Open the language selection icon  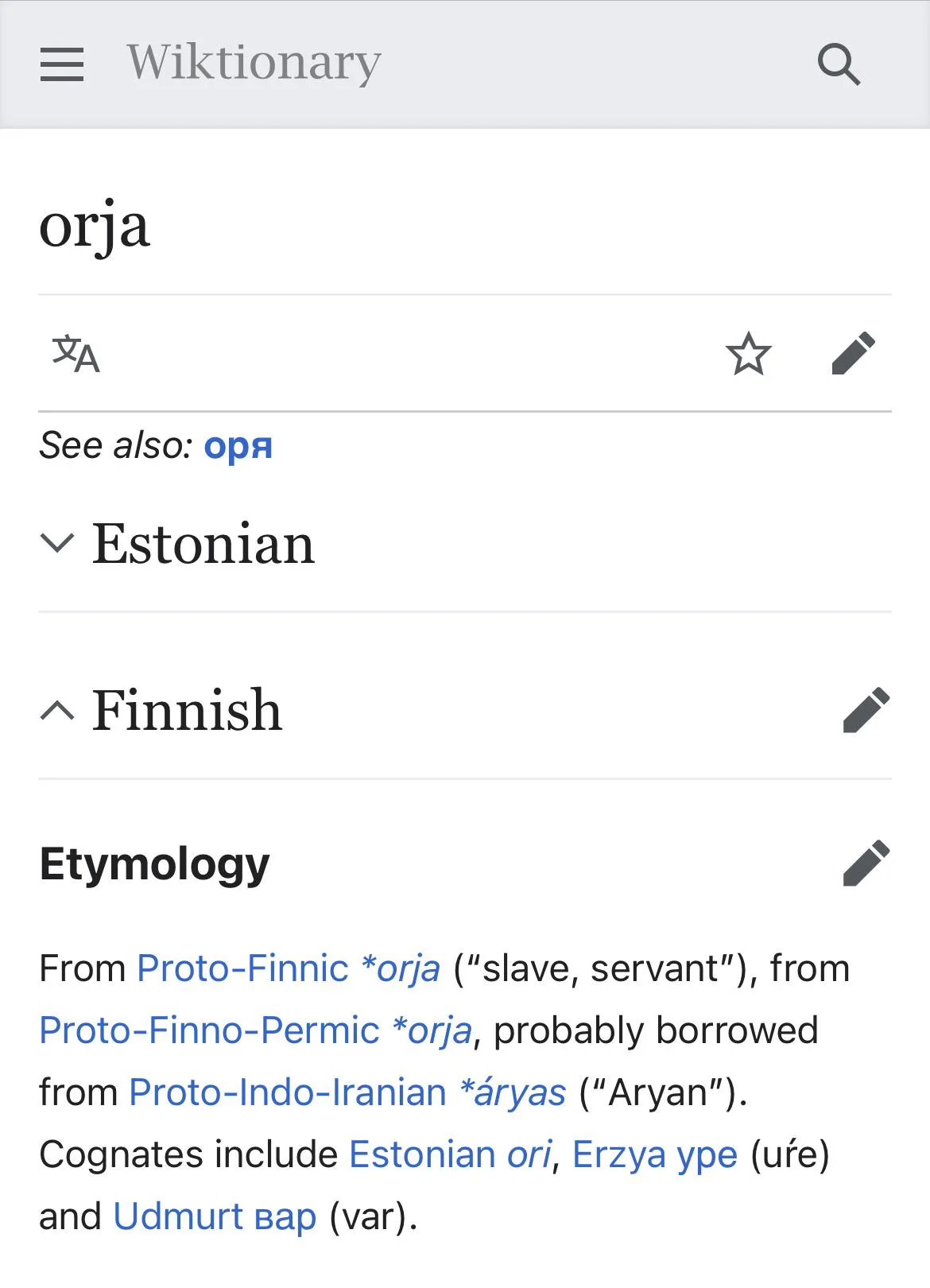click(x=76, y=355)
